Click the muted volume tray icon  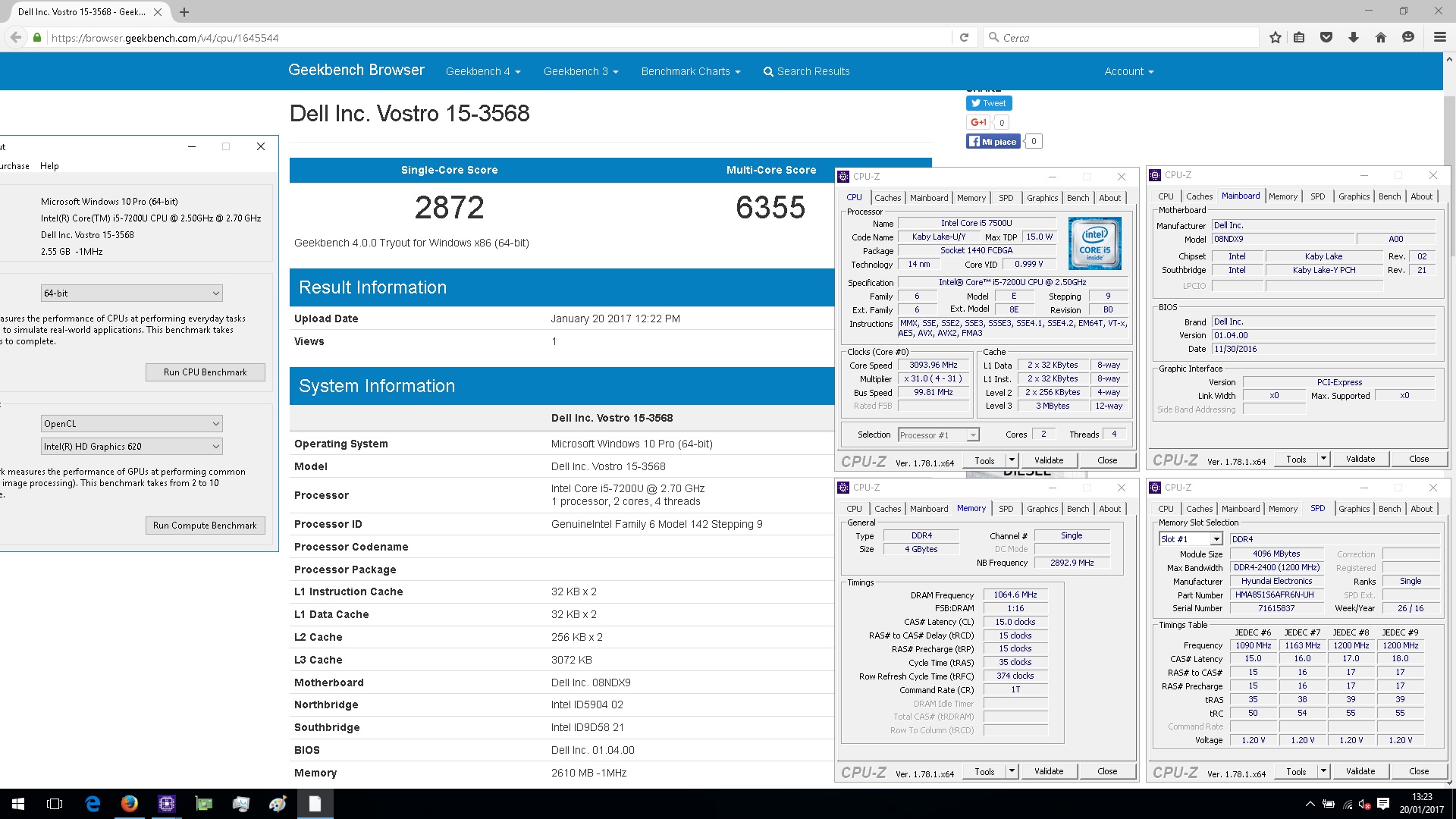(1364, 804)
